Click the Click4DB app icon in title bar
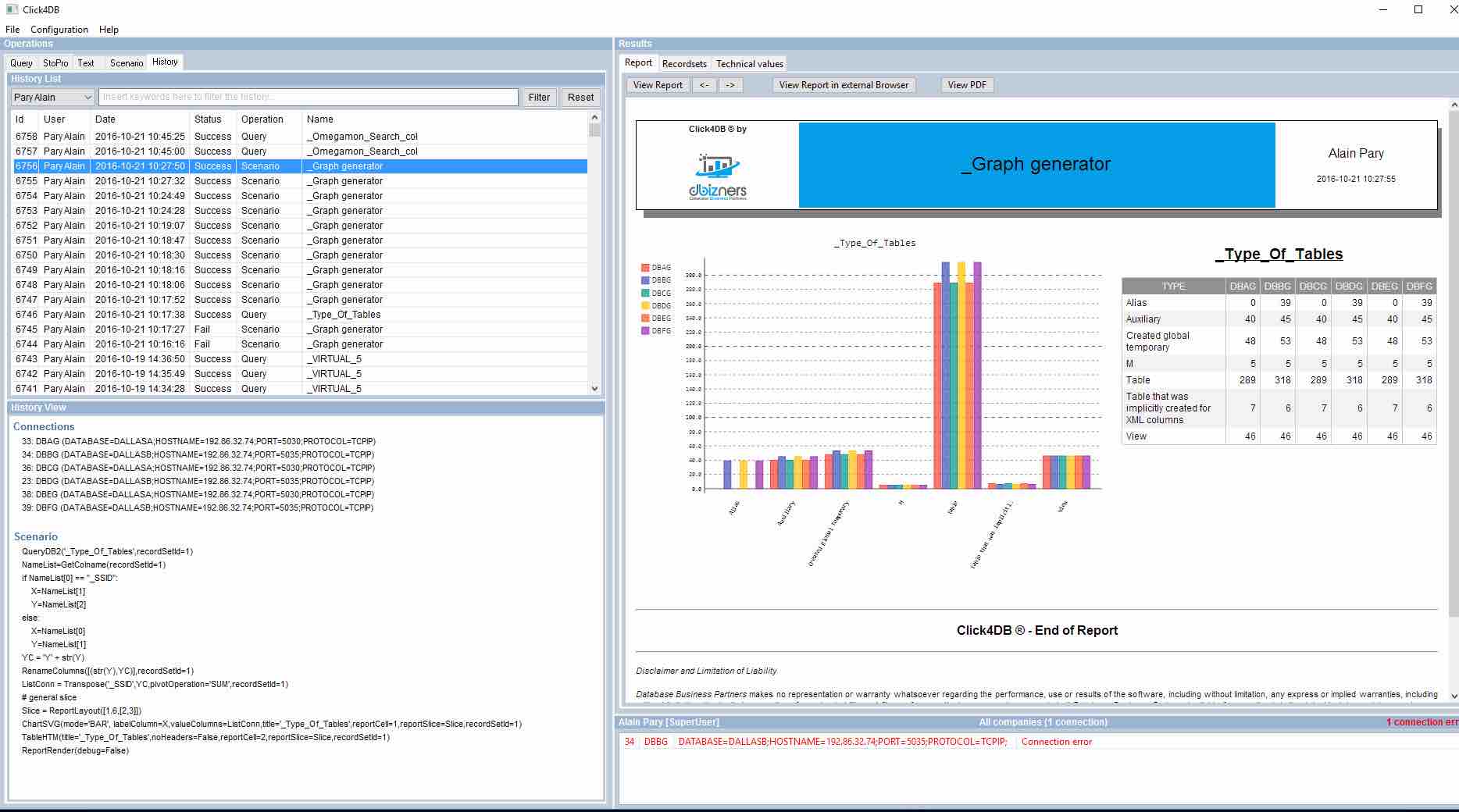The height and width of the screenshot is (812, 1459). 11,9
